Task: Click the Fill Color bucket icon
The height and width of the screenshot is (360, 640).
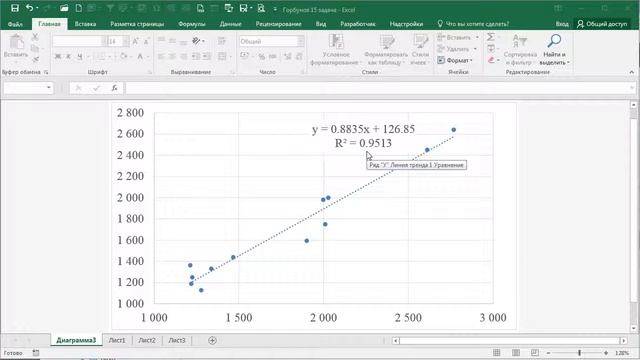Action: [x=123, y=56]
